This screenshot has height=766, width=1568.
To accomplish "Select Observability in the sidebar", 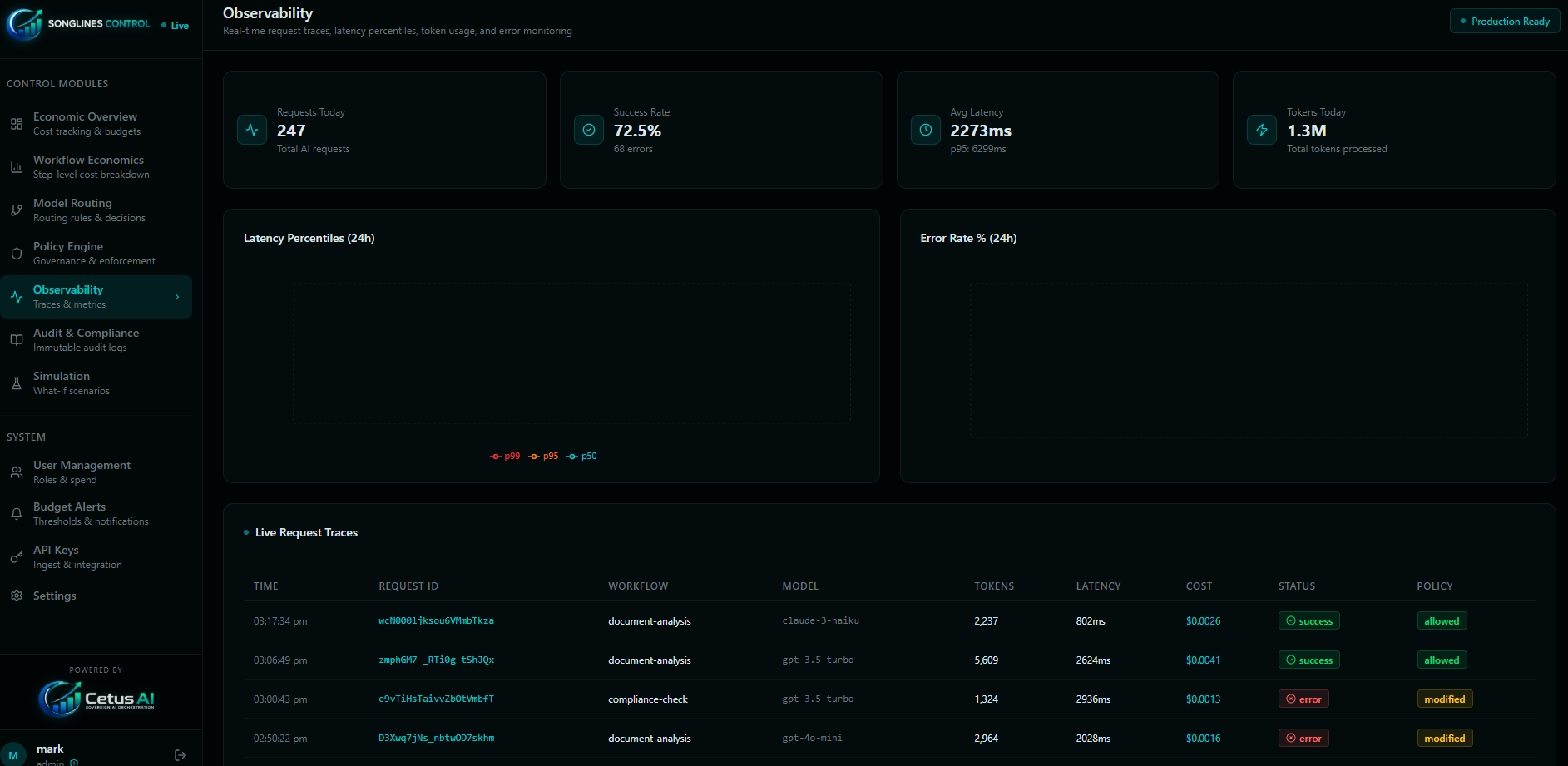I will 68,297.
